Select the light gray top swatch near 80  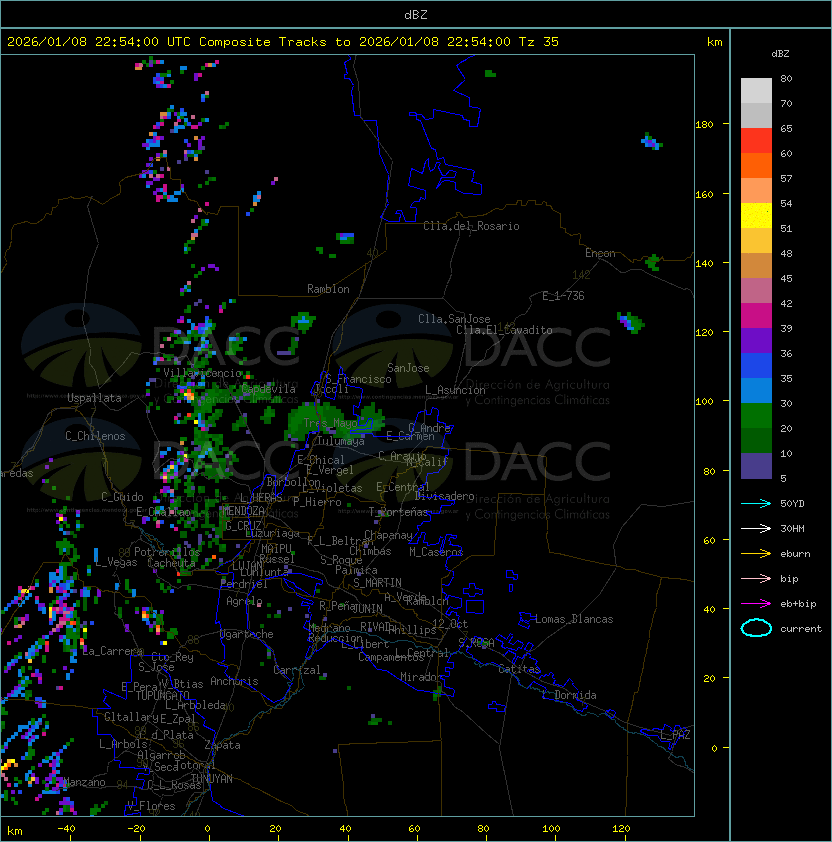756,91
